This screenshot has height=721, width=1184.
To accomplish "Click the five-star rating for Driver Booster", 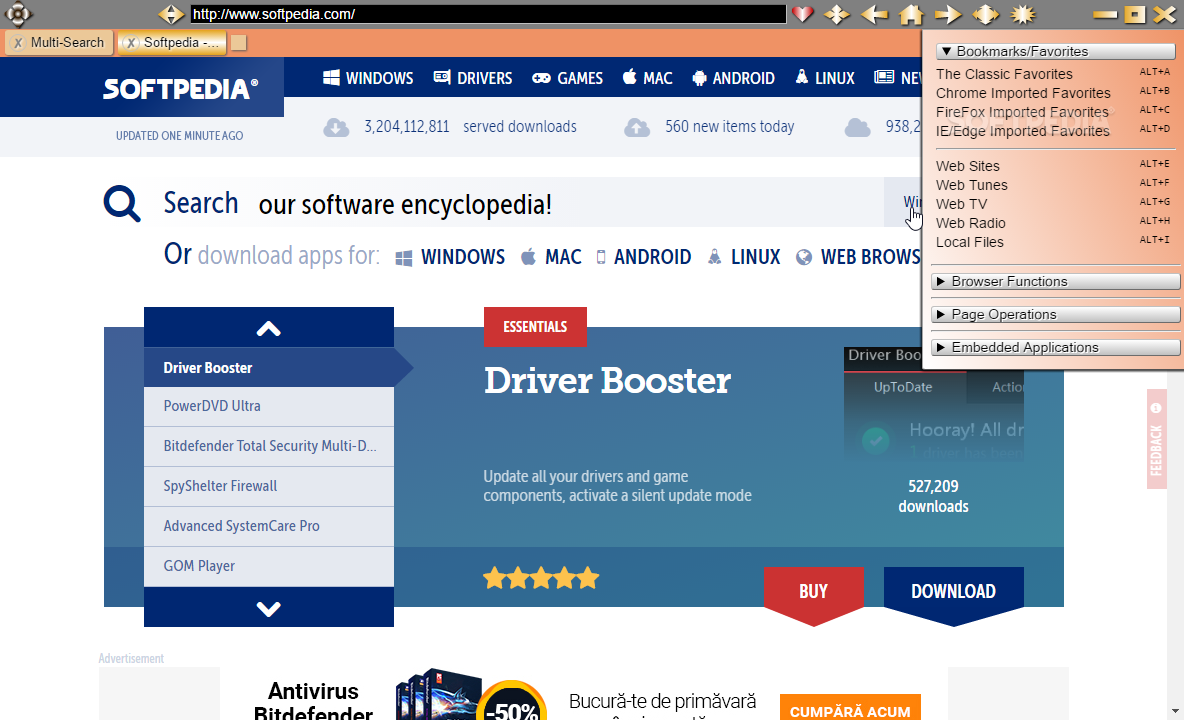I will [541, 578].
